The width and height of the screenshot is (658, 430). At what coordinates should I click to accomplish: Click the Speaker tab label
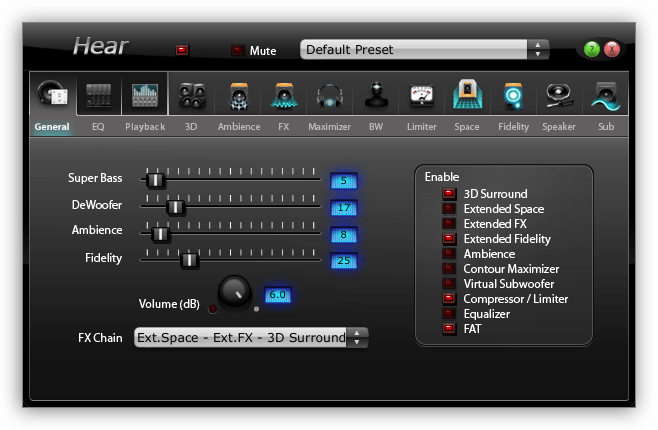559,127
